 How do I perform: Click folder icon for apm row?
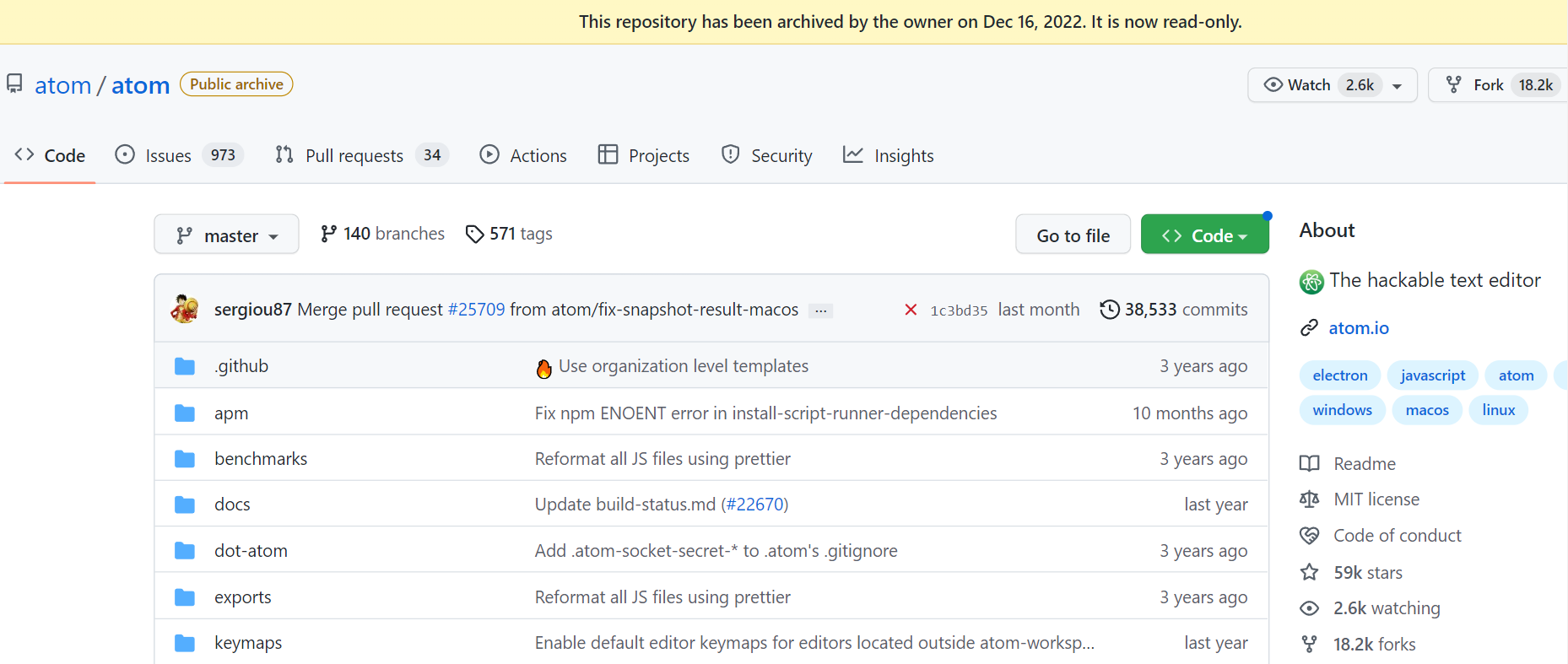(185, 413)
